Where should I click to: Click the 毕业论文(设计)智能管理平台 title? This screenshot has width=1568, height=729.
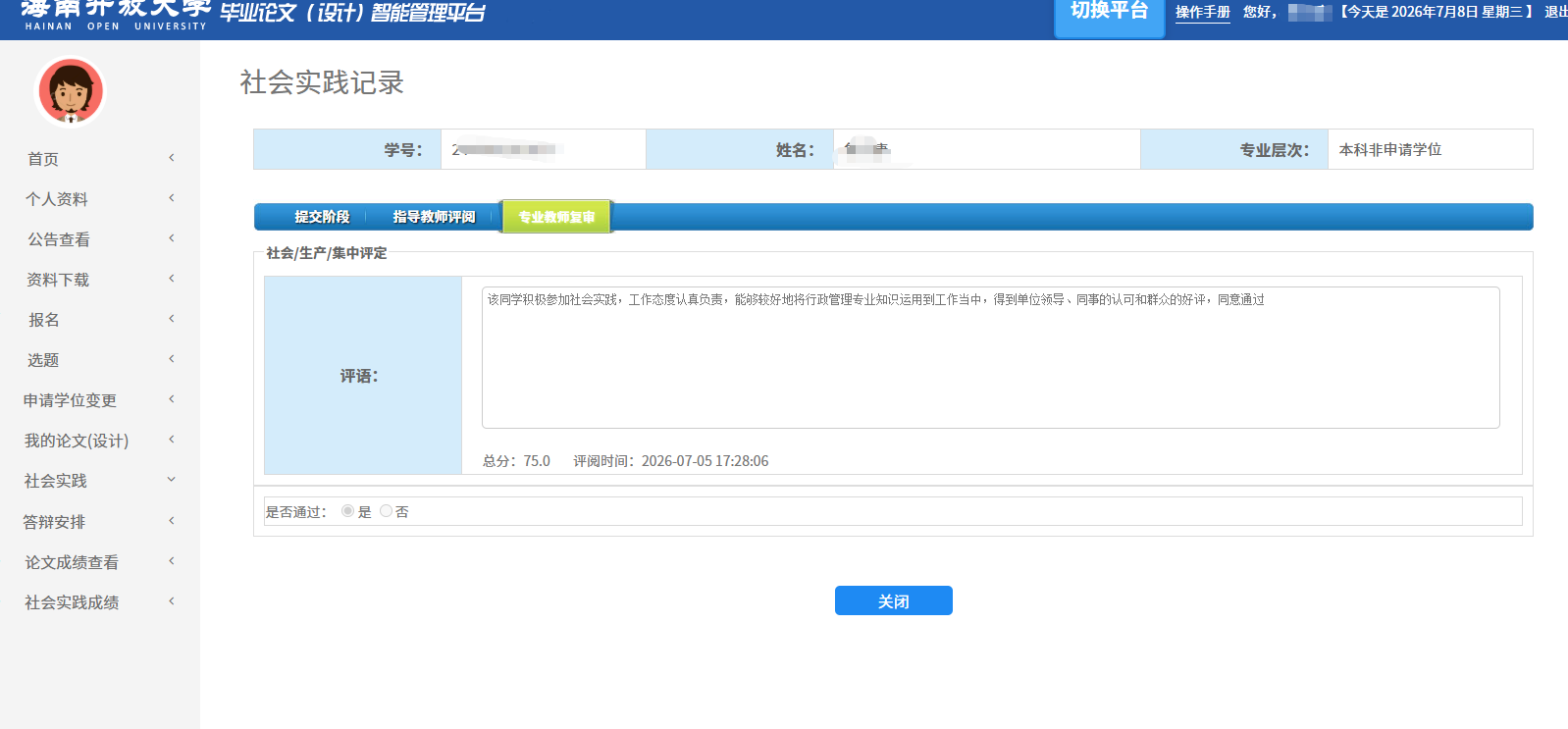click(352, 13)
